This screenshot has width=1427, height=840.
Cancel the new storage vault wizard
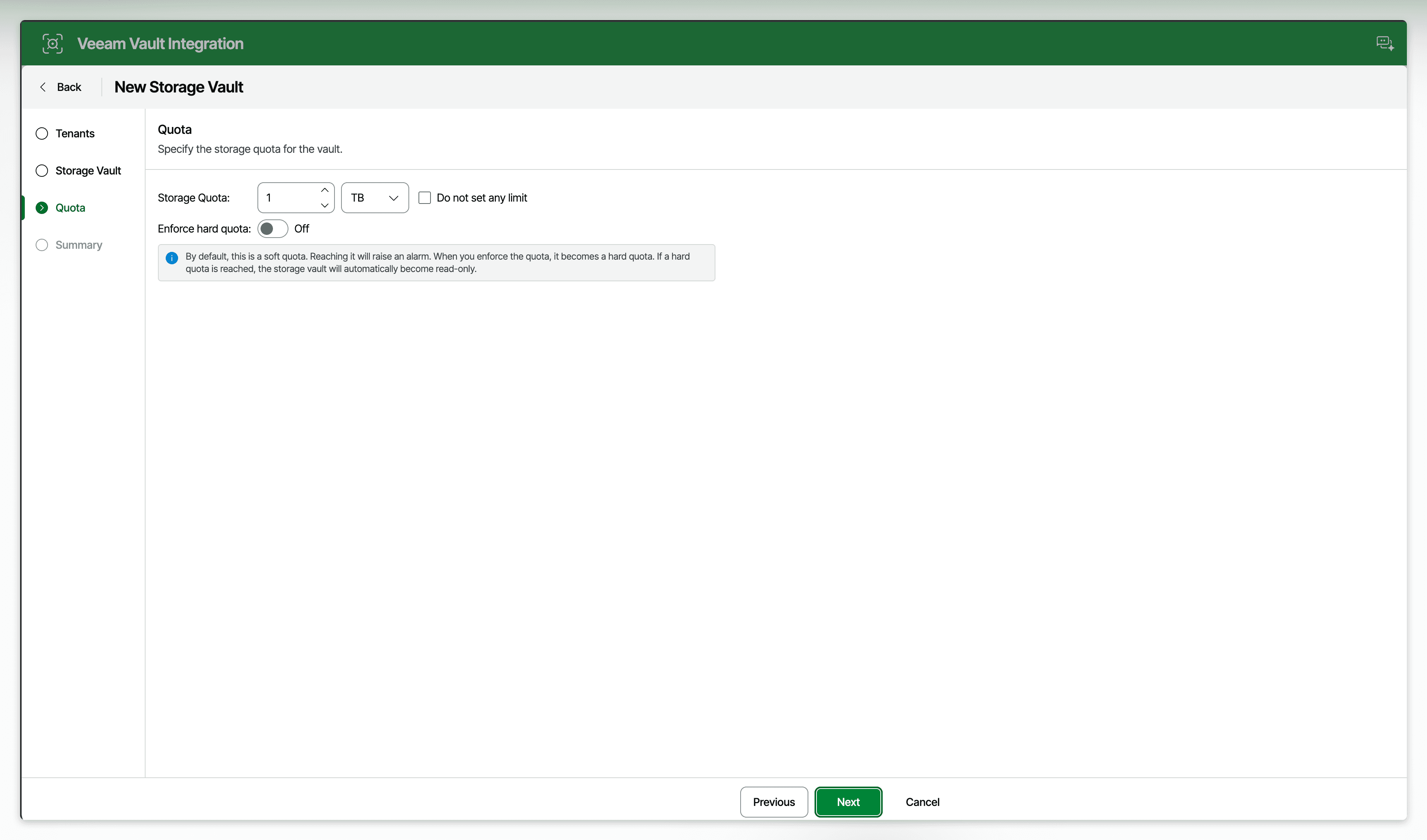coord(923,802)
